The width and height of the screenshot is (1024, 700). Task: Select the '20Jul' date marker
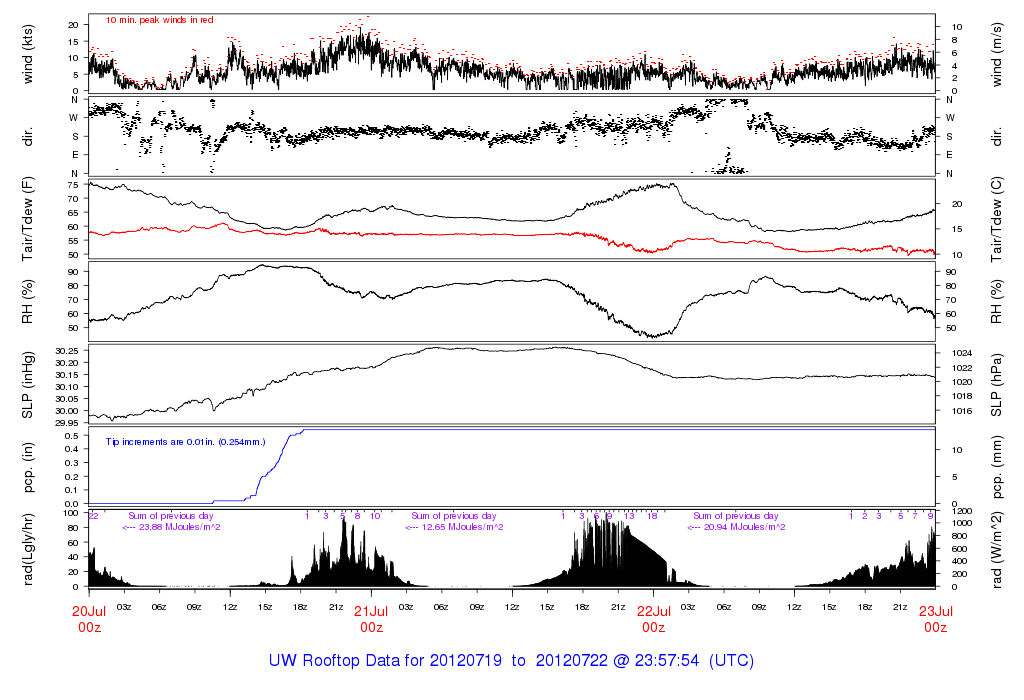[x=89, y=612]
